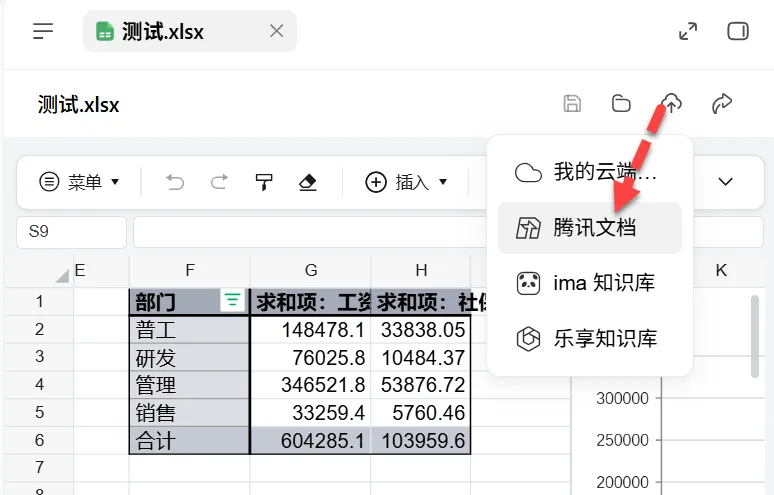Image resolution: width=774 pixels, height=495 pixels.
Task: Toggle the side panel icon
Action: 738,31
